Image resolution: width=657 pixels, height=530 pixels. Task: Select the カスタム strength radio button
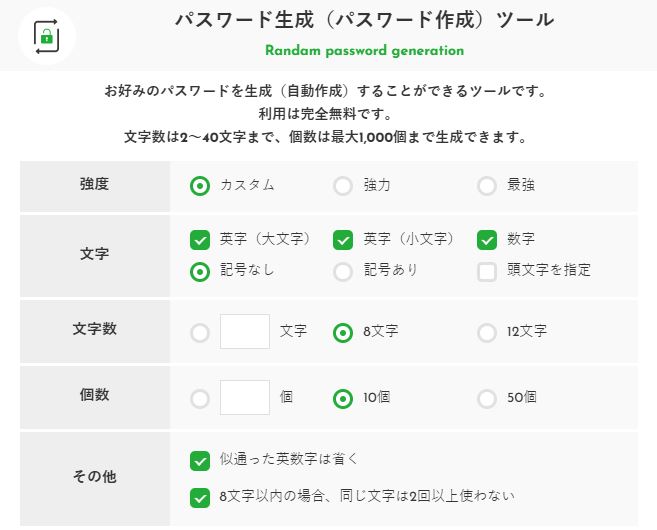click(x=200, y=185)
